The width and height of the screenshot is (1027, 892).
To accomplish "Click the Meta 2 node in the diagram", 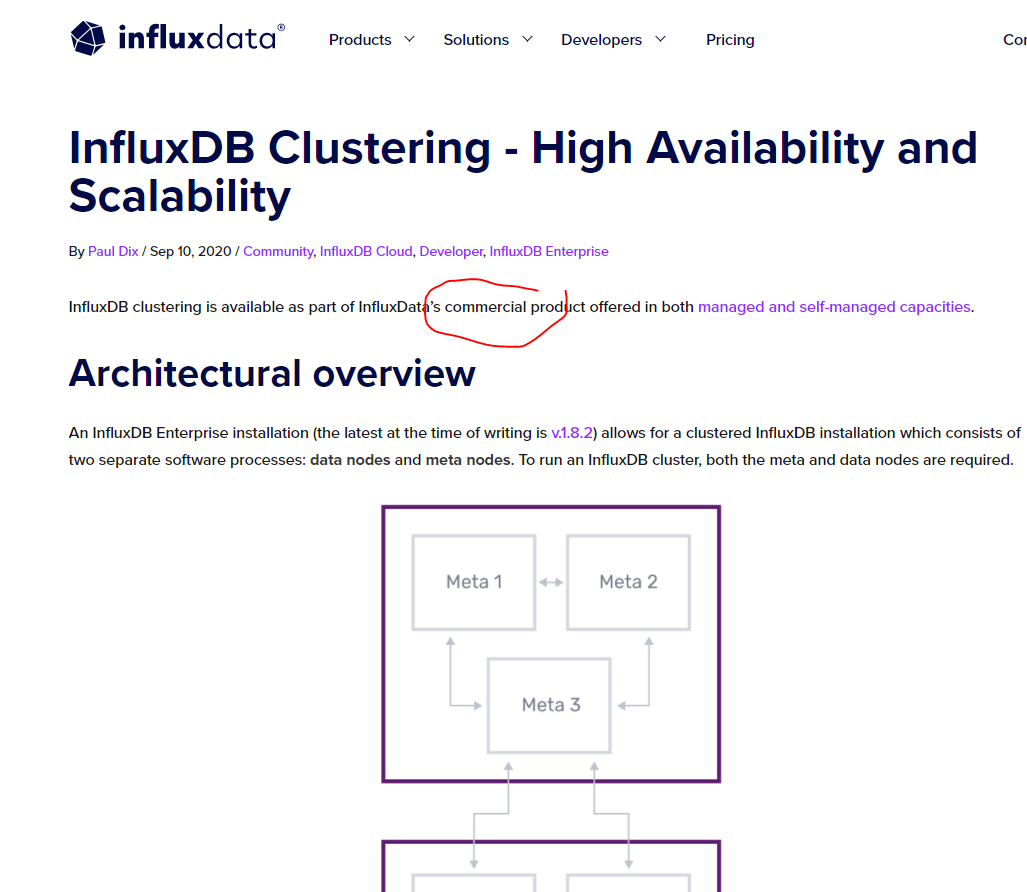I will coord(628,582).
